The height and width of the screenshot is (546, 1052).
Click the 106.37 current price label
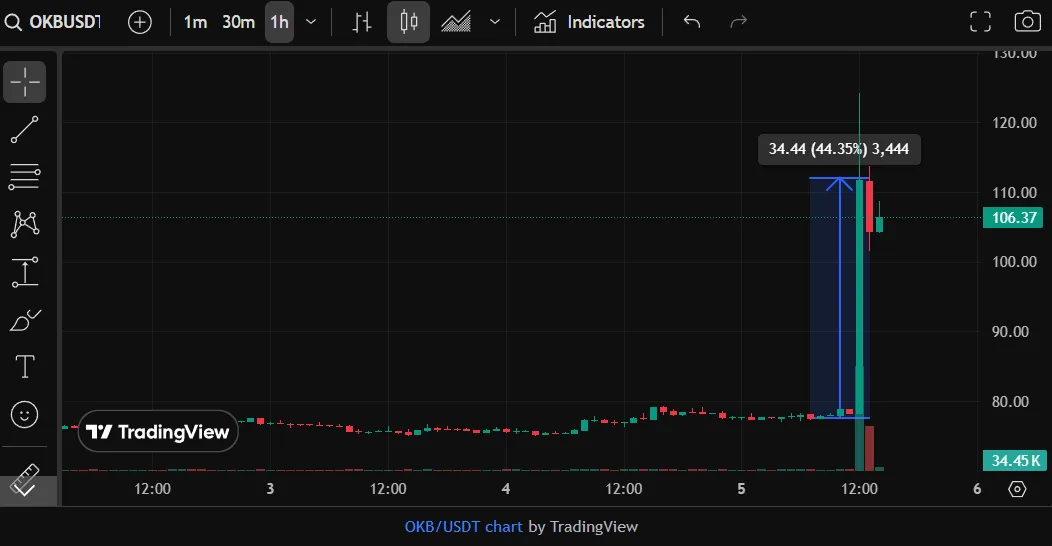[x=1013, y=217]
